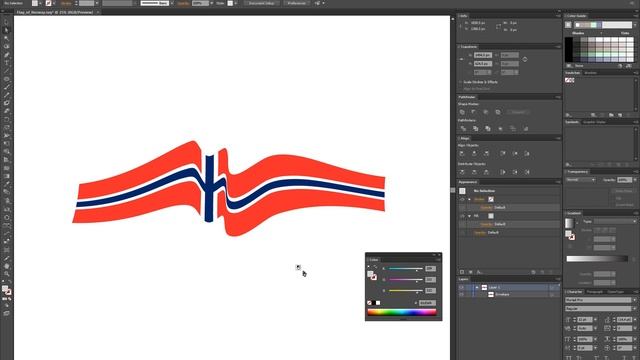Click the Envelope layer name
The height and width of the screenshot is (360, 640).
click(502, 294)
